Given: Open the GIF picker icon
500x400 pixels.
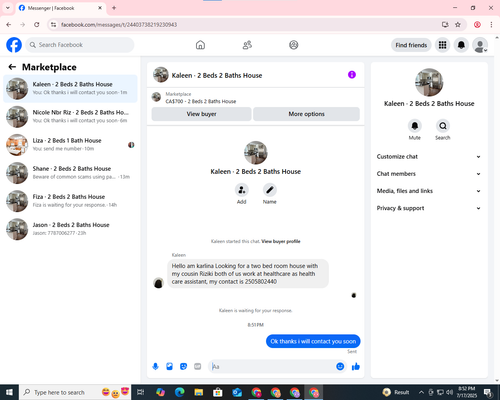Looking at the screenshot, I should click(x=198, y=367).
